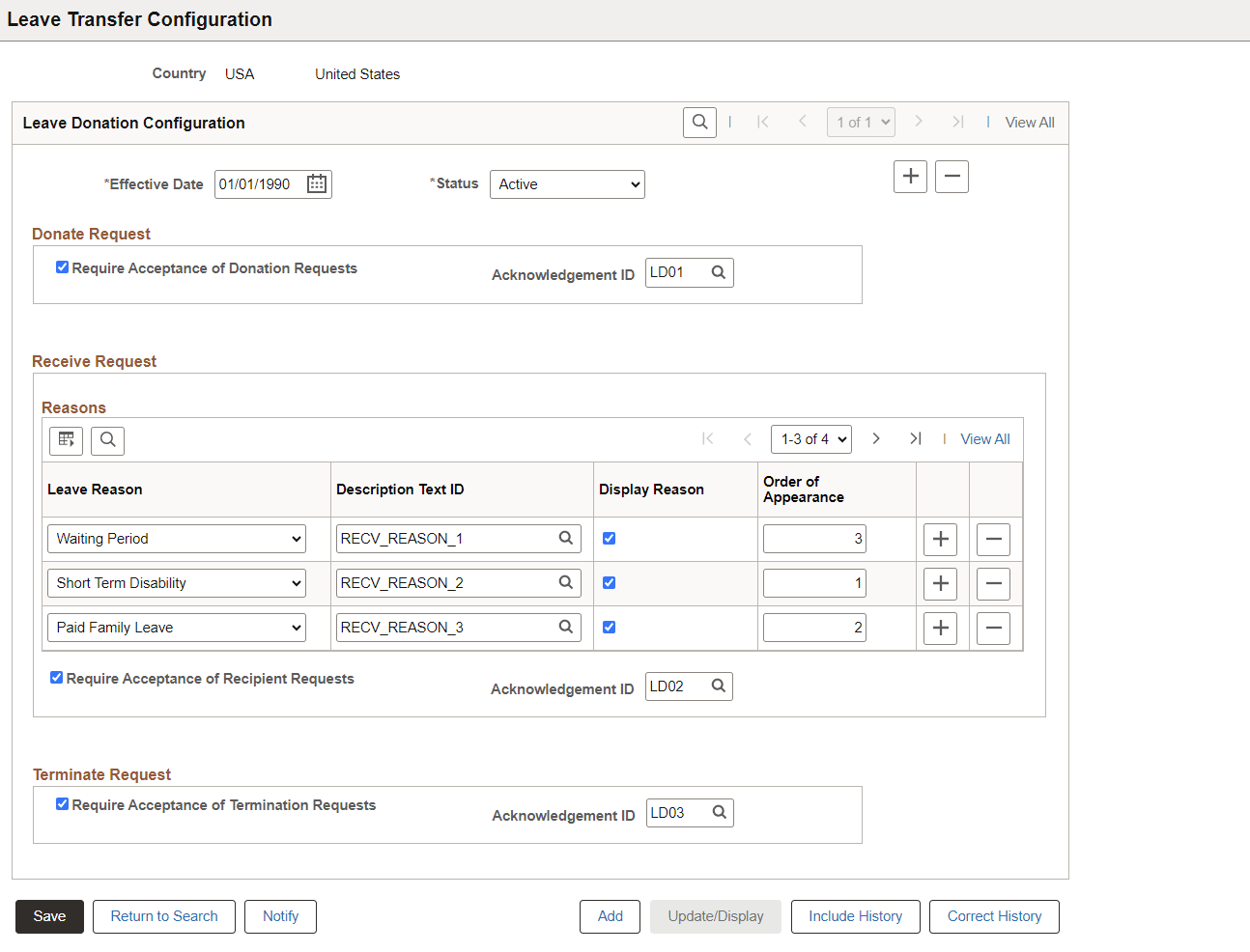This screenshot has width=1250, height=952.
Task: Click the personalize grid icon in Reasons
Action: click(66, 440)
